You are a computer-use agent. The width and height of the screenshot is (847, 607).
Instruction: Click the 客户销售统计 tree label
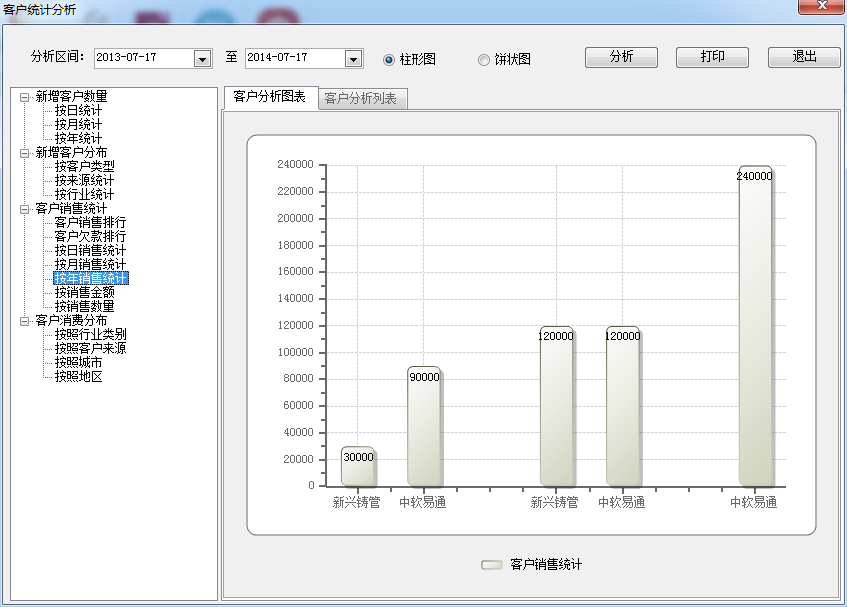pyautogui.click(x=71, y=208)
